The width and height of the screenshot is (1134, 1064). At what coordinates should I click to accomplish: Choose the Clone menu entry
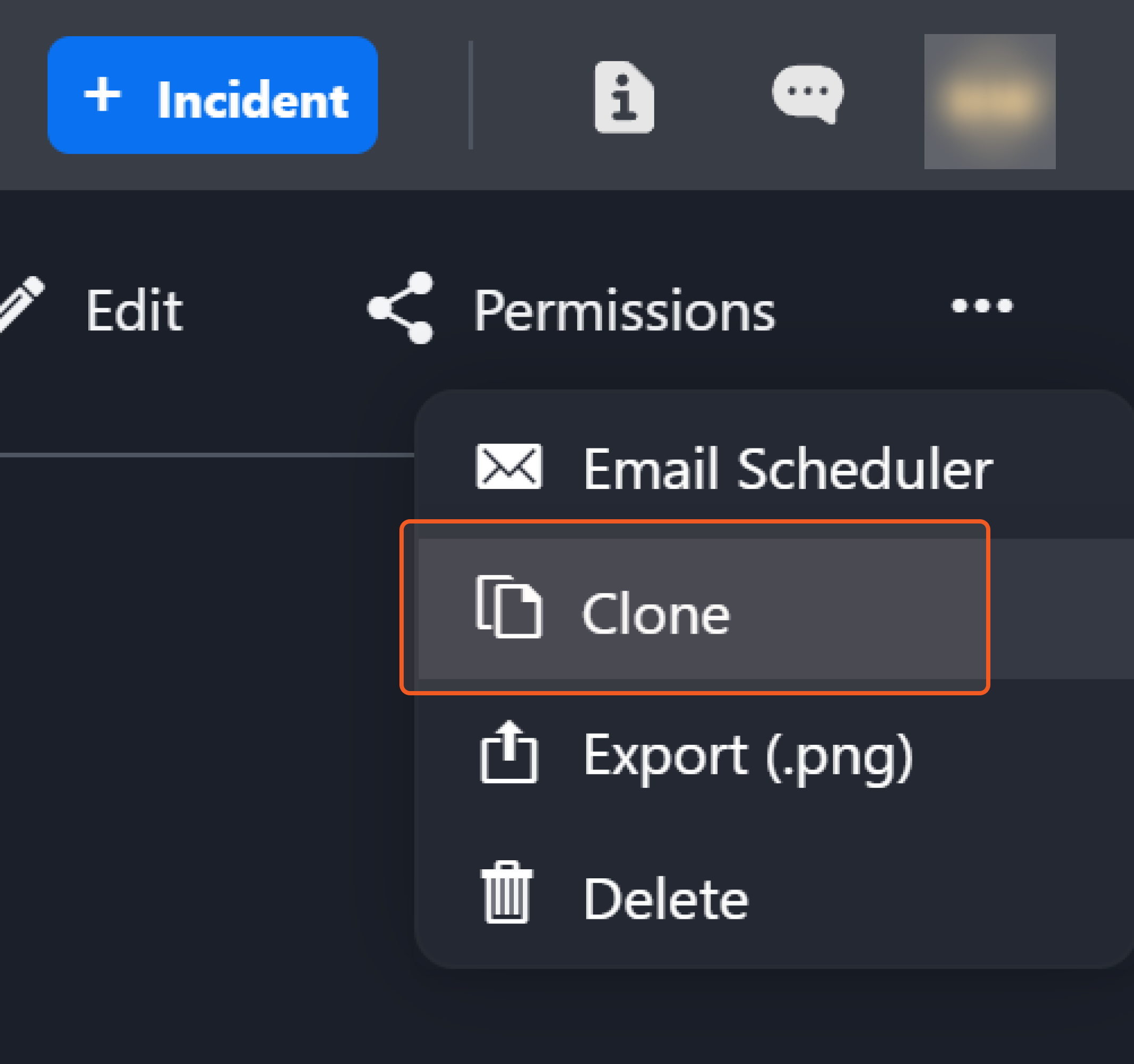pos(655,614)
